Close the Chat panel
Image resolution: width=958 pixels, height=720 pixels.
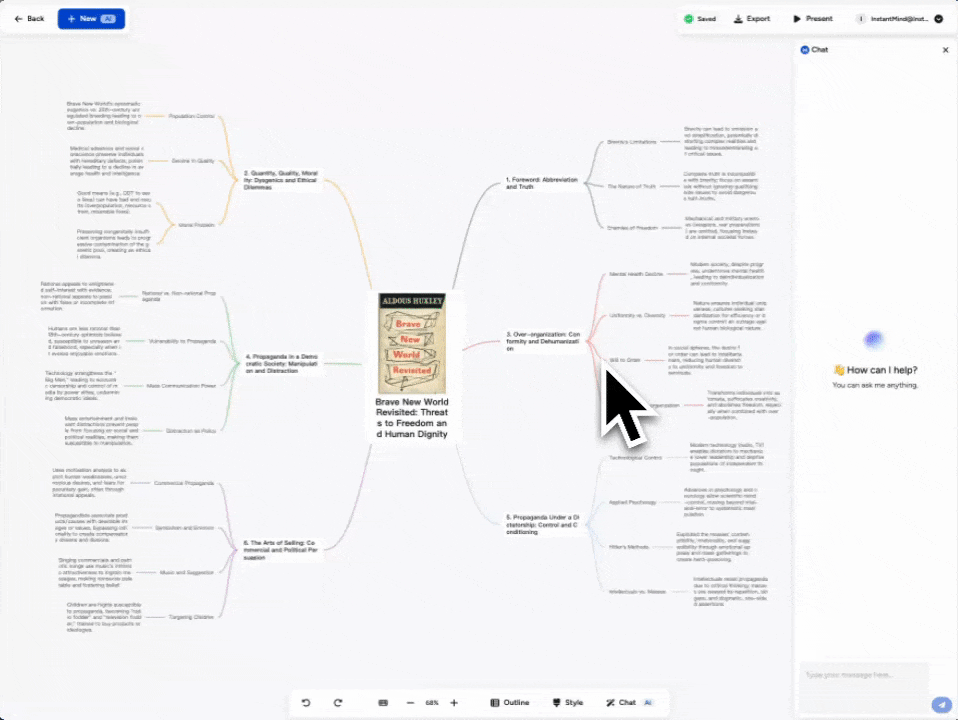coord(945,50)
